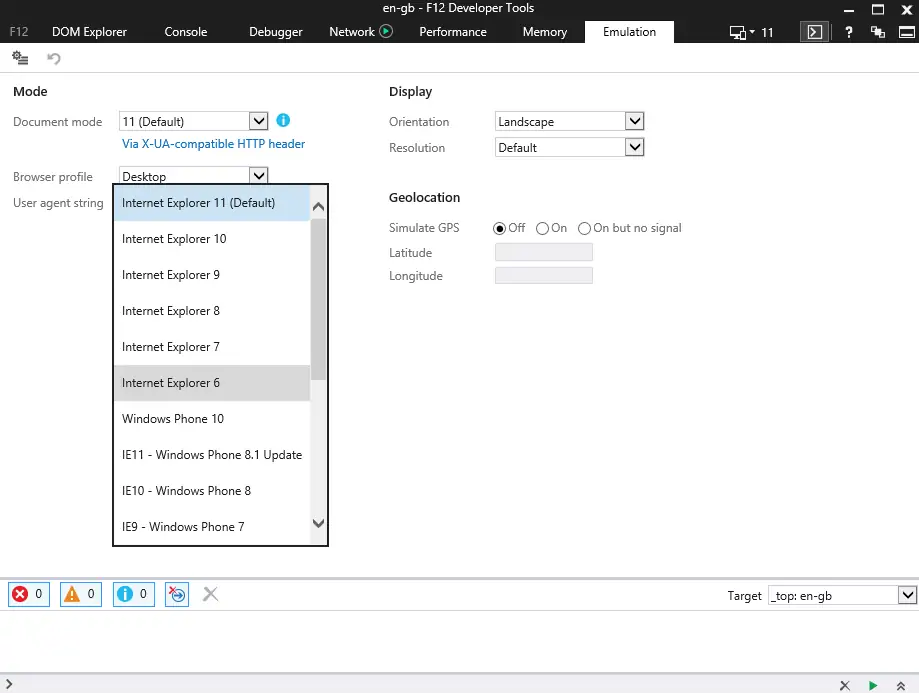Select the Emulation tab
Image resolution: width=919 pixels, height=693 pixels.
629,32
